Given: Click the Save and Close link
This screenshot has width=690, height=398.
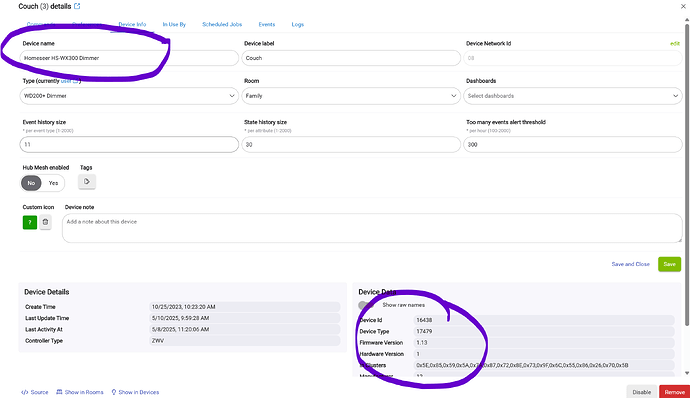Looking at the screenshot, I should coord(630,264).
